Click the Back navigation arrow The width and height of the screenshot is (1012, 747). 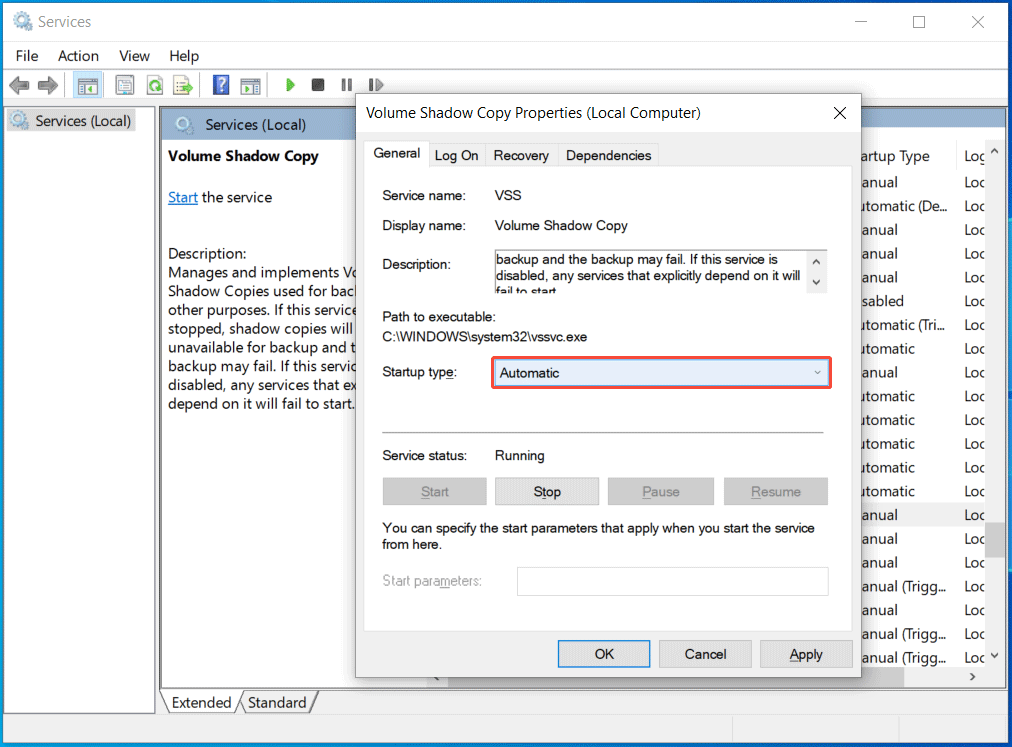(18, 84)
